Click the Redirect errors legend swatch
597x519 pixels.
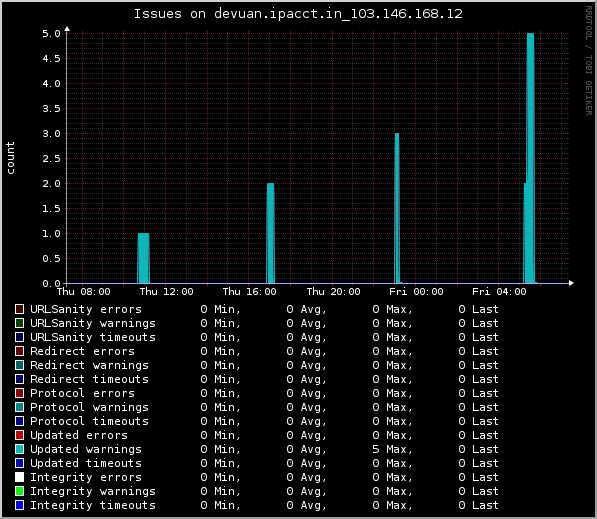click(19, 351)
